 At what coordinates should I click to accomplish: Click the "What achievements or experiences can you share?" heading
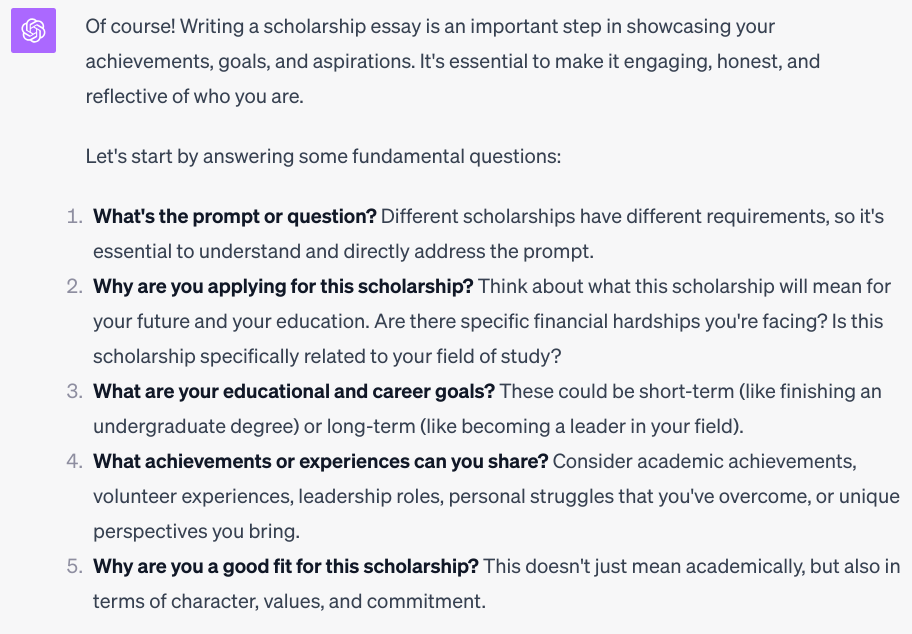click(x=320, y=461)
